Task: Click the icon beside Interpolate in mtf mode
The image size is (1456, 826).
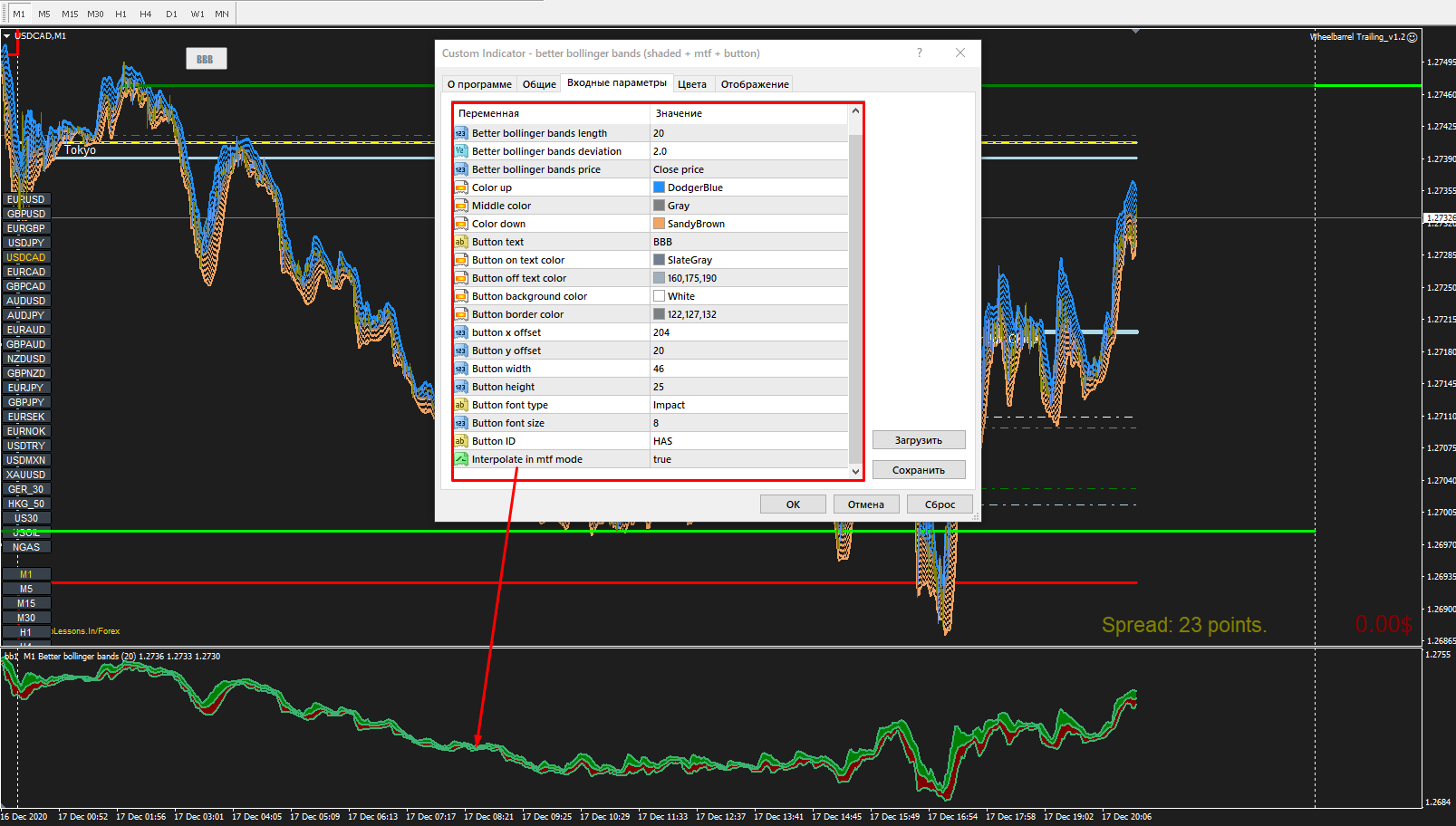Action: tap(461, 459)
